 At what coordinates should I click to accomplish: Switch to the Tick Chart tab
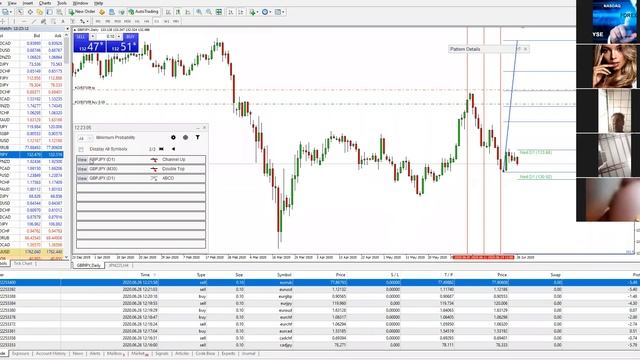23,264
